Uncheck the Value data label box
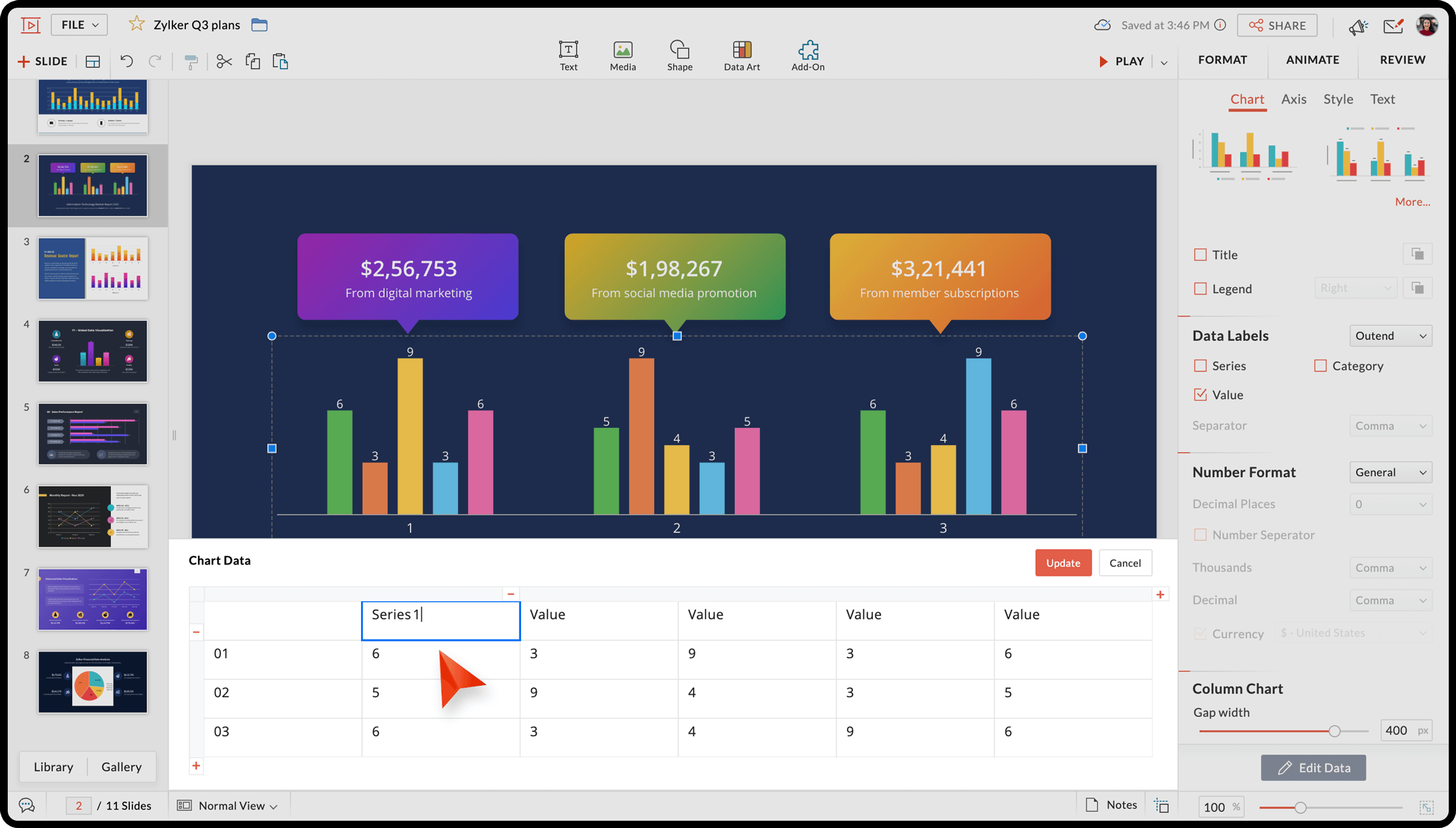The width and height of the screenshot is (1456, 828). (1200, 394)
